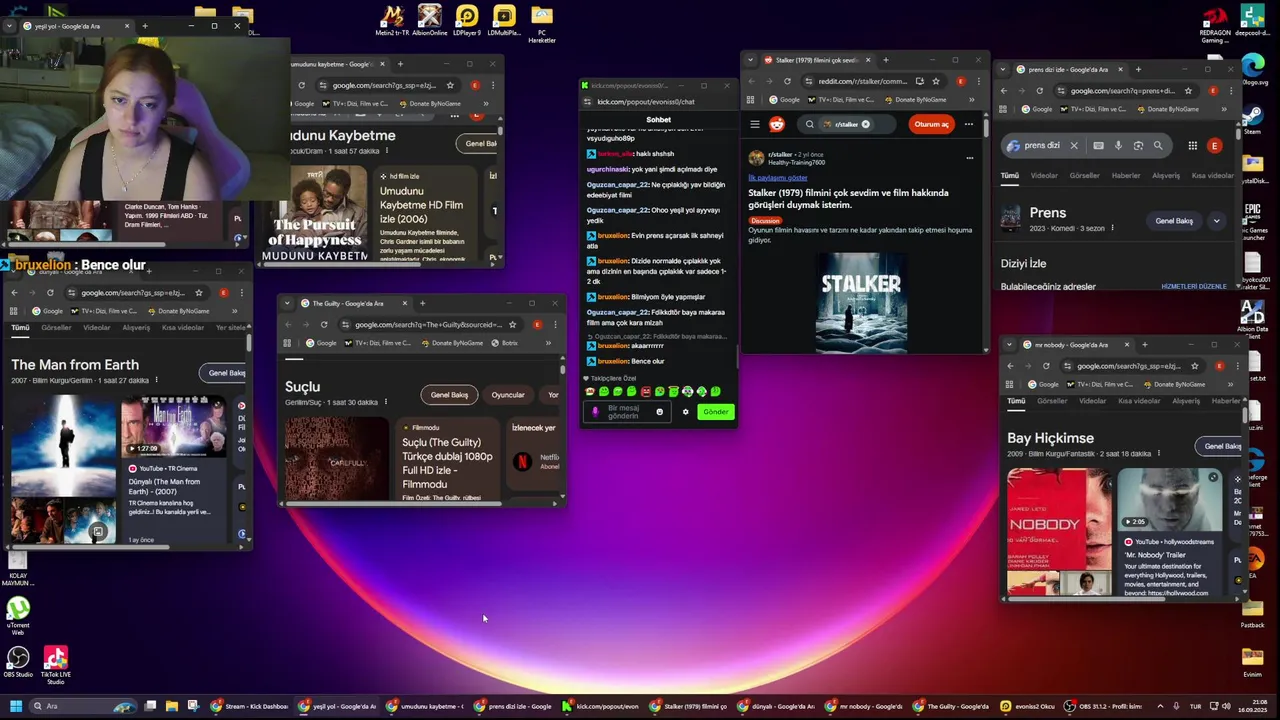Toggle bookmark star in Reddit address bar
Screen dimensions: 1280x720
(x=936, y=81)
